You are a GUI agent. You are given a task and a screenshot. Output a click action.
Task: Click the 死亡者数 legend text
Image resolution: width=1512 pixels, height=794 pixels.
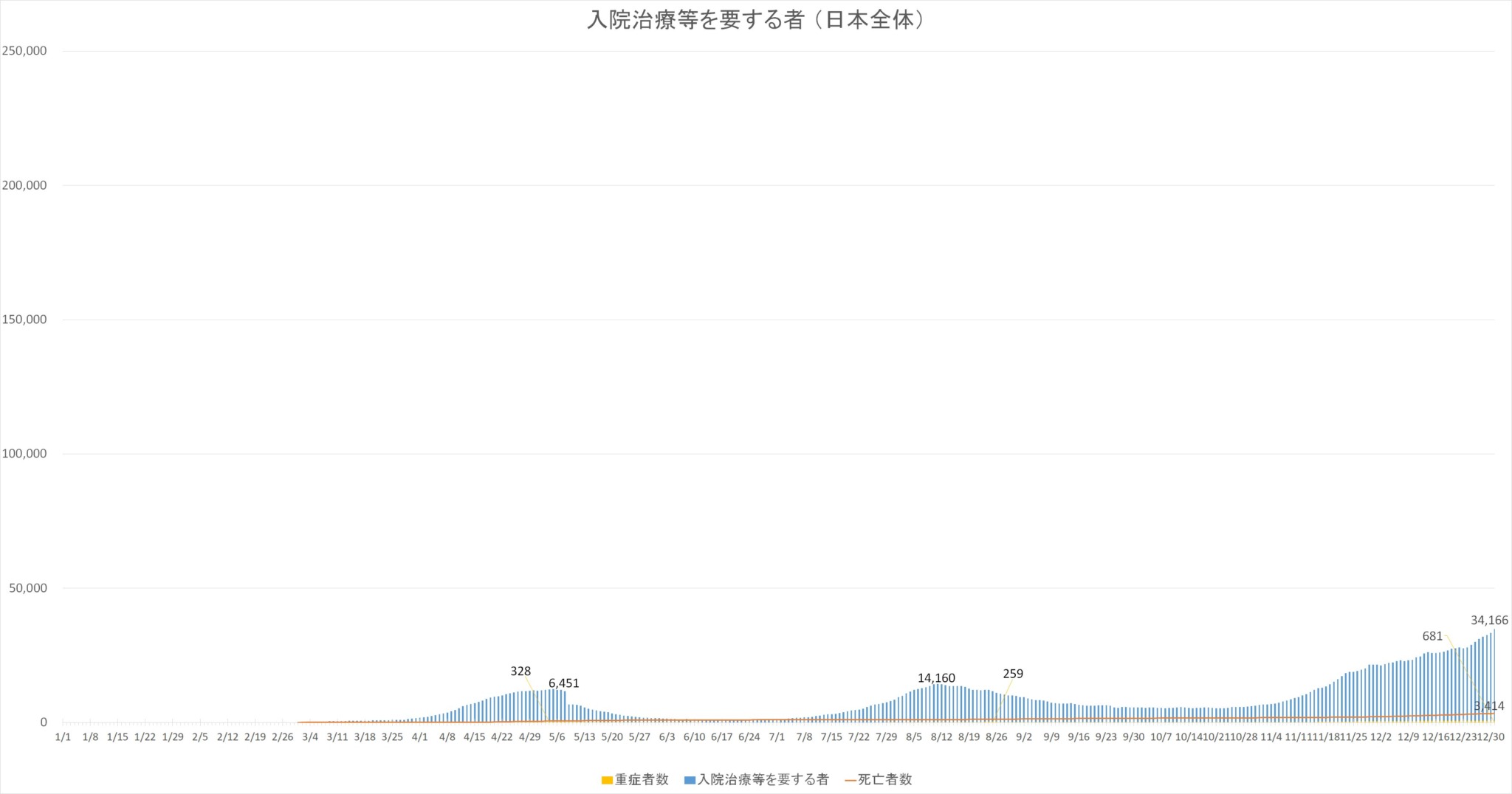coord(884,780)
